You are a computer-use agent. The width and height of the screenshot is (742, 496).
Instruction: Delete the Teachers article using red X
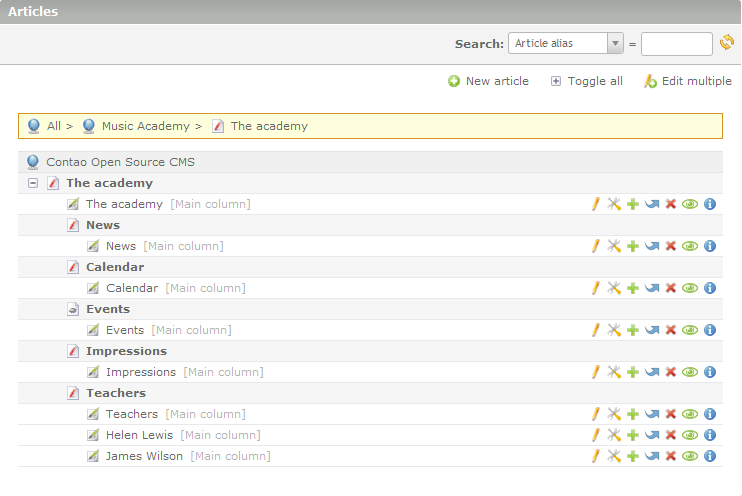click(x=671, y=414)
